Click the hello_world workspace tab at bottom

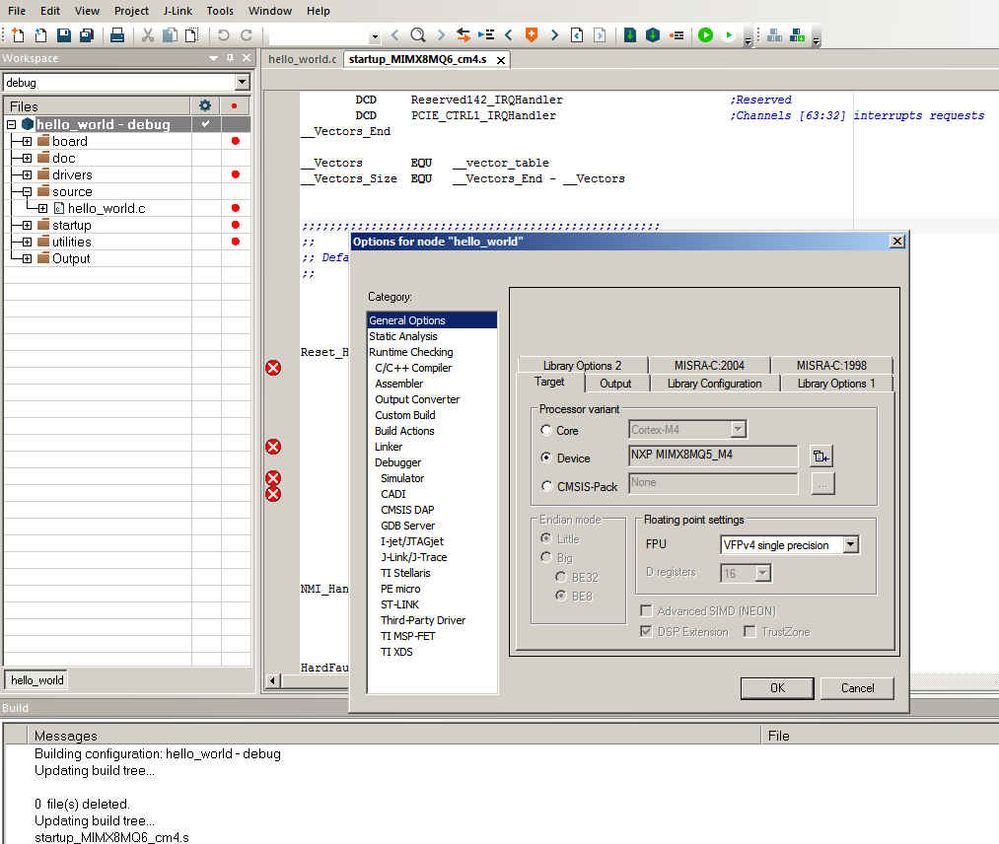pyautogui.click(x=37, y=680)
